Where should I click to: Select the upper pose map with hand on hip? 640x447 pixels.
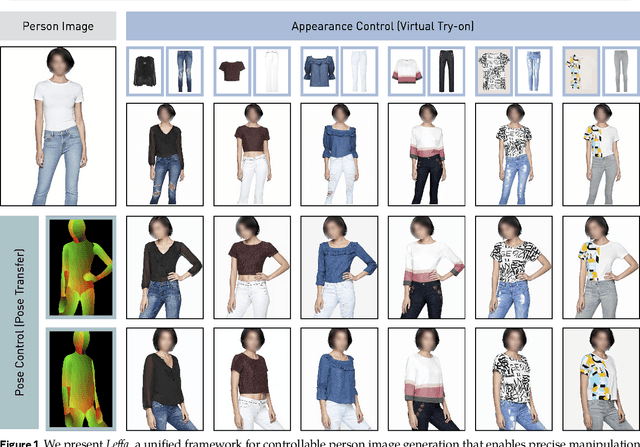click(82, 267)
